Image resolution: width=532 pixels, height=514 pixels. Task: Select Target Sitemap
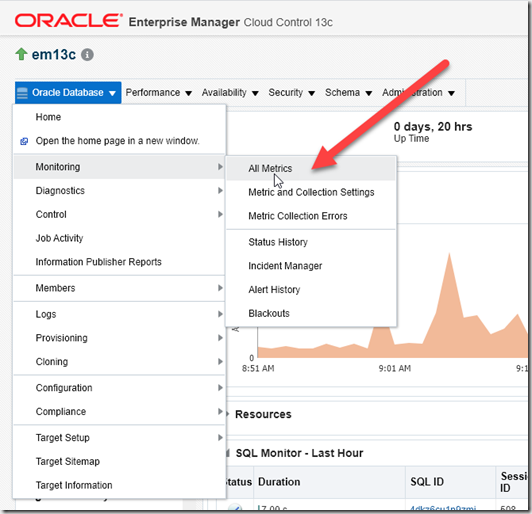tap(119, 461)
